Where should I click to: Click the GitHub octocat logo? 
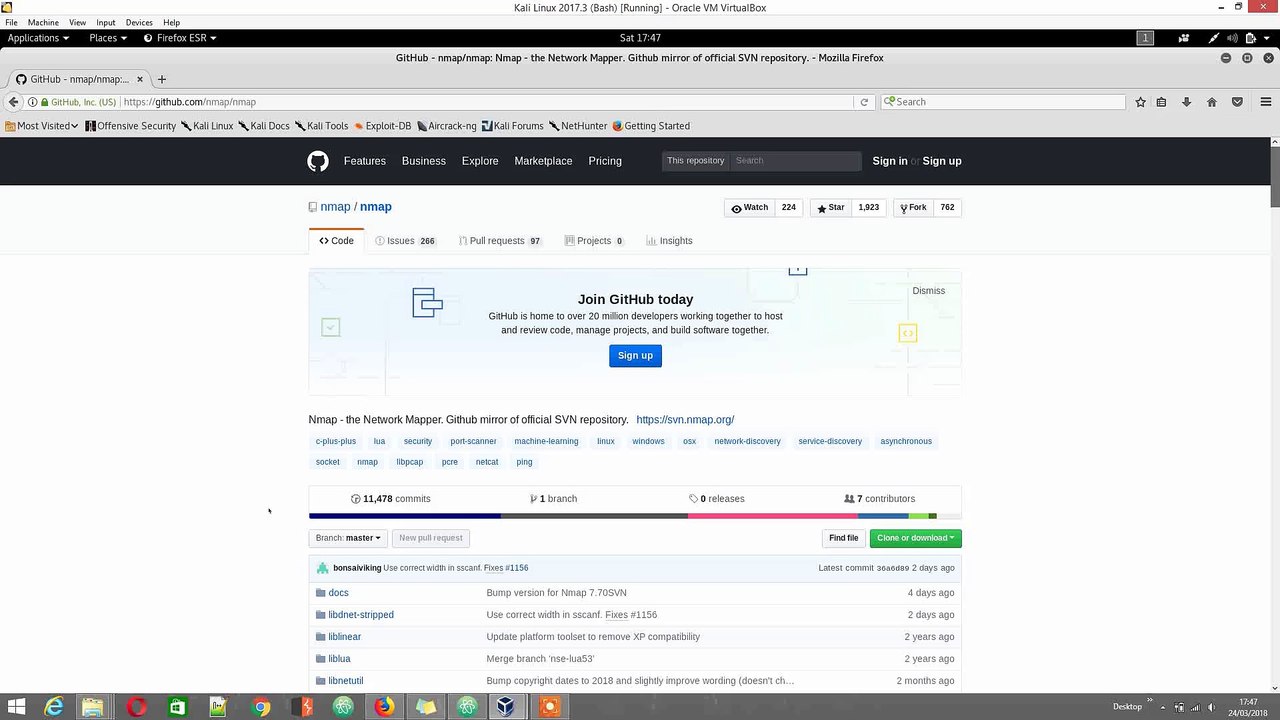point(318,161)
